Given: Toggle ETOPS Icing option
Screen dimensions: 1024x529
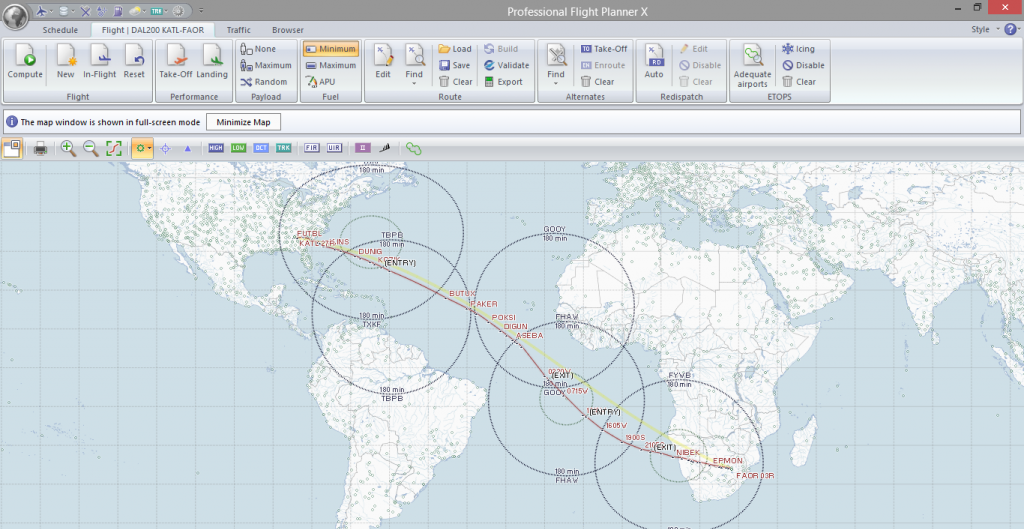Looking at the screenshot, I should pyautogui.click(x=798, y=49).
